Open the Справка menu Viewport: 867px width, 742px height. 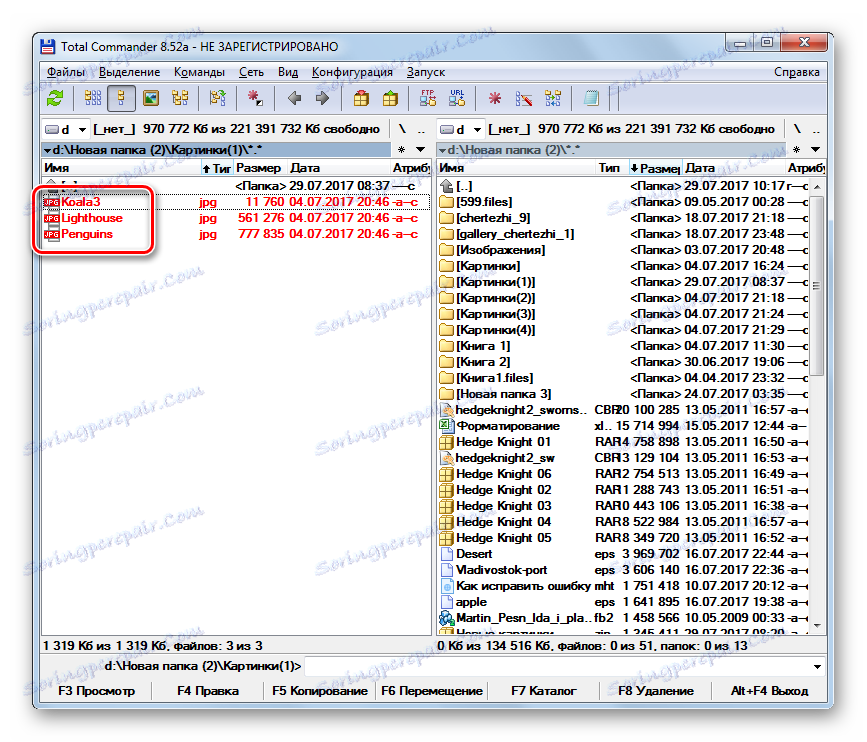[797, 72]
